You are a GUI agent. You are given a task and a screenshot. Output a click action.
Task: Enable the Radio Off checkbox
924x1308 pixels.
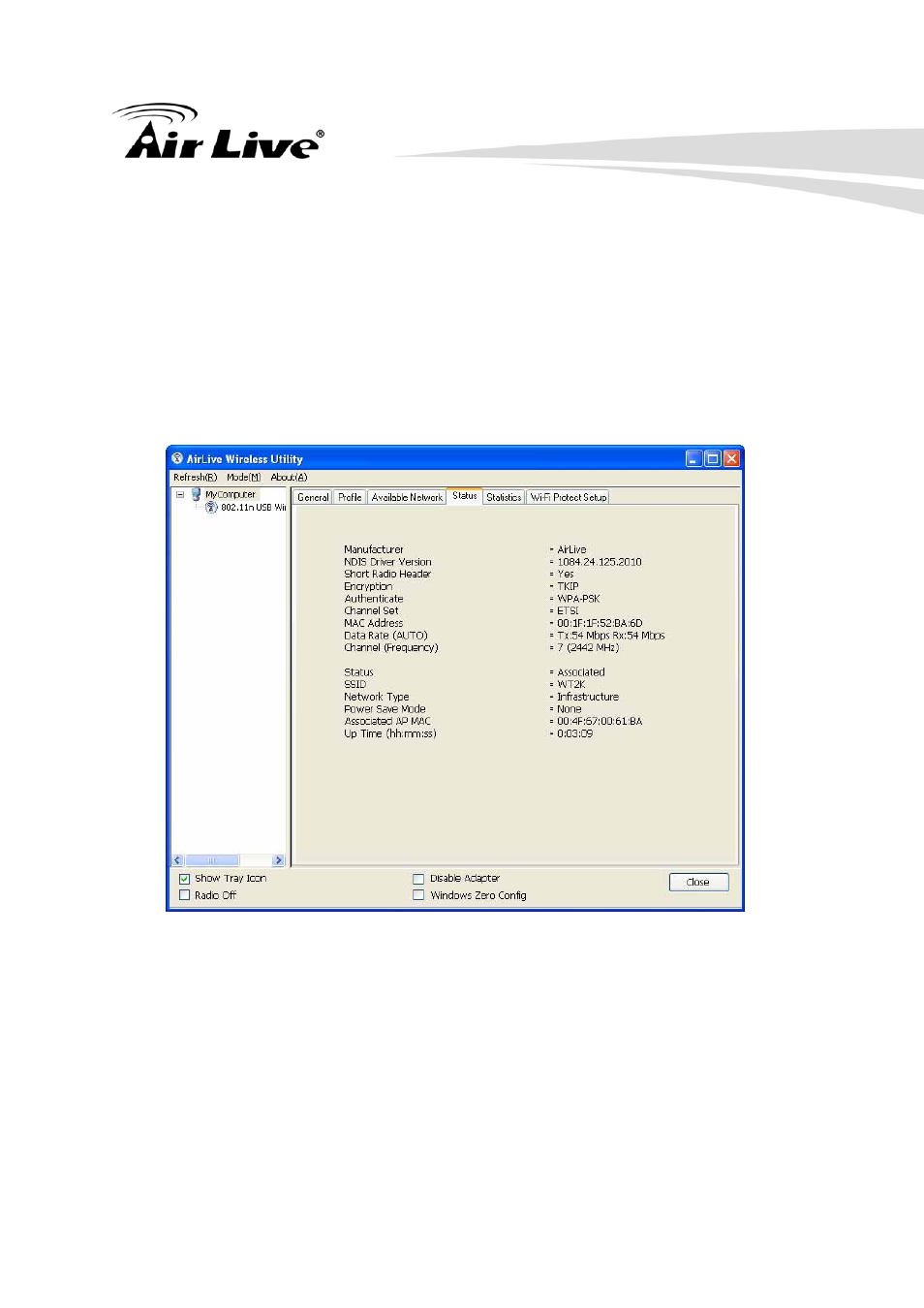tap(184, 895)
